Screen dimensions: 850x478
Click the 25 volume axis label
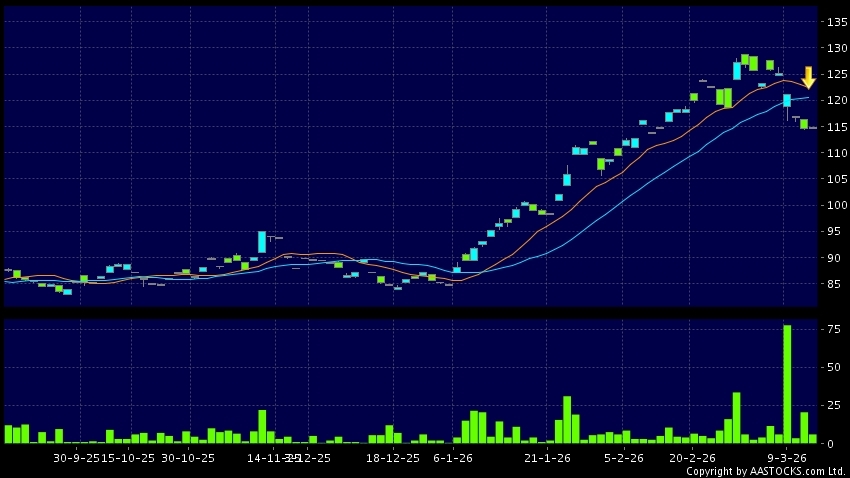coord(833,405)
